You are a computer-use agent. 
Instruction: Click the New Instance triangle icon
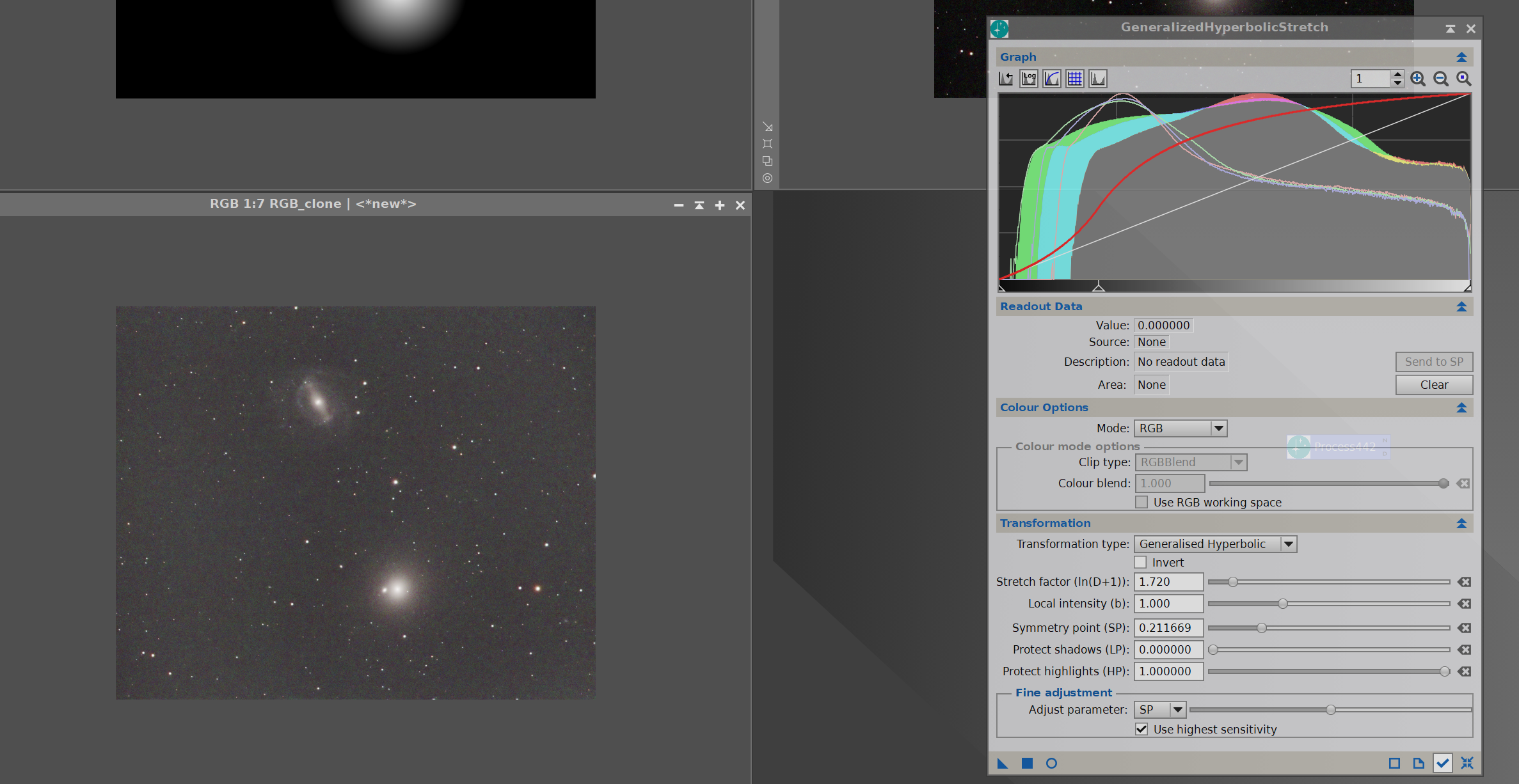coord(1003,763)
